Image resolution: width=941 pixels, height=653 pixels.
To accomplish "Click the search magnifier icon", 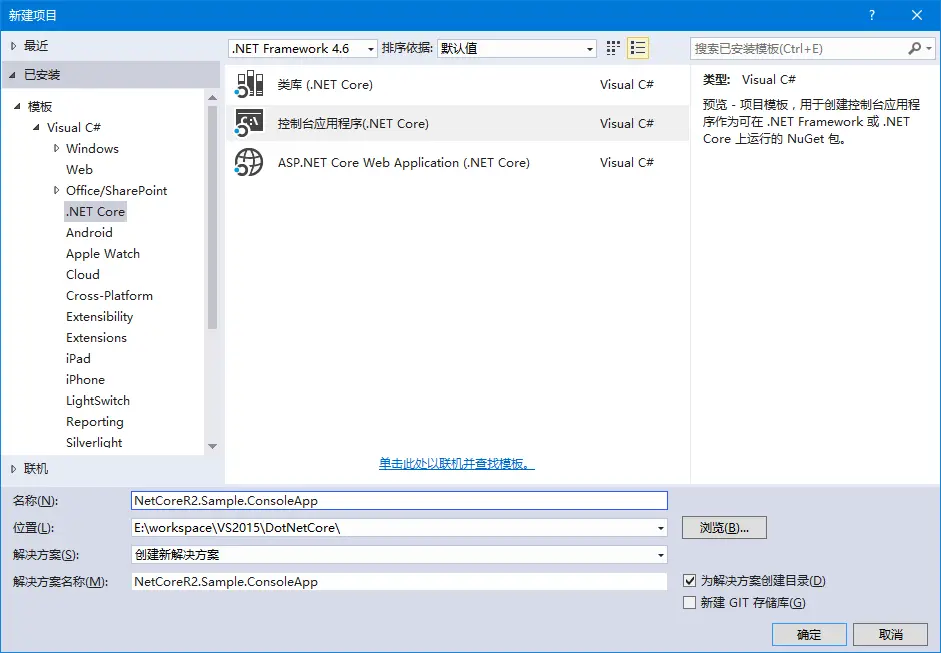I will point(915,48).
